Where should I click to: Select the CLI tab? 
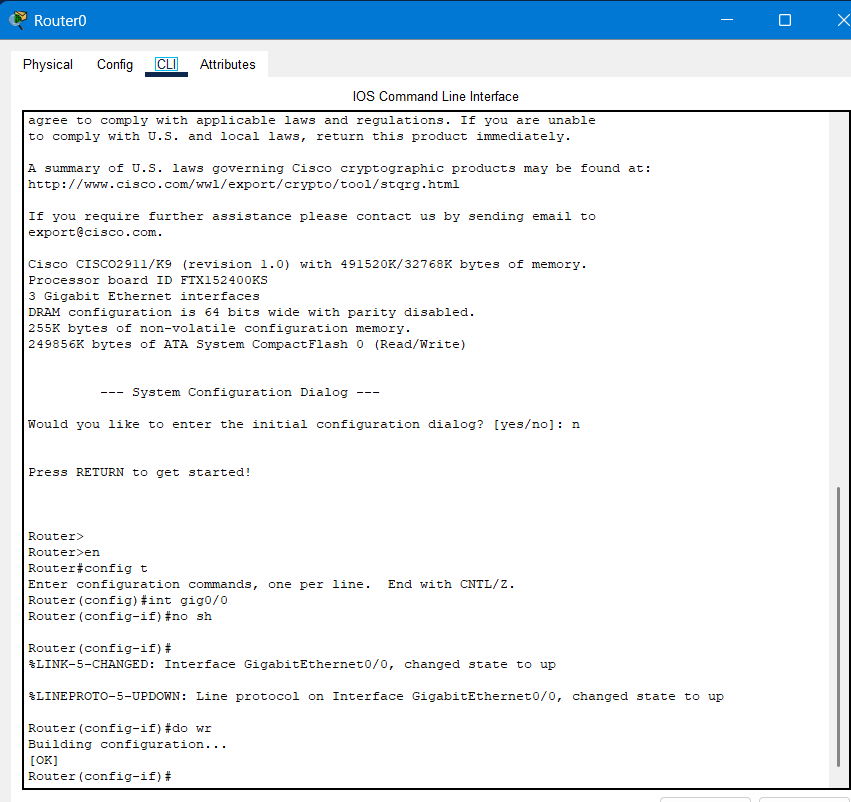coord(166,65)
